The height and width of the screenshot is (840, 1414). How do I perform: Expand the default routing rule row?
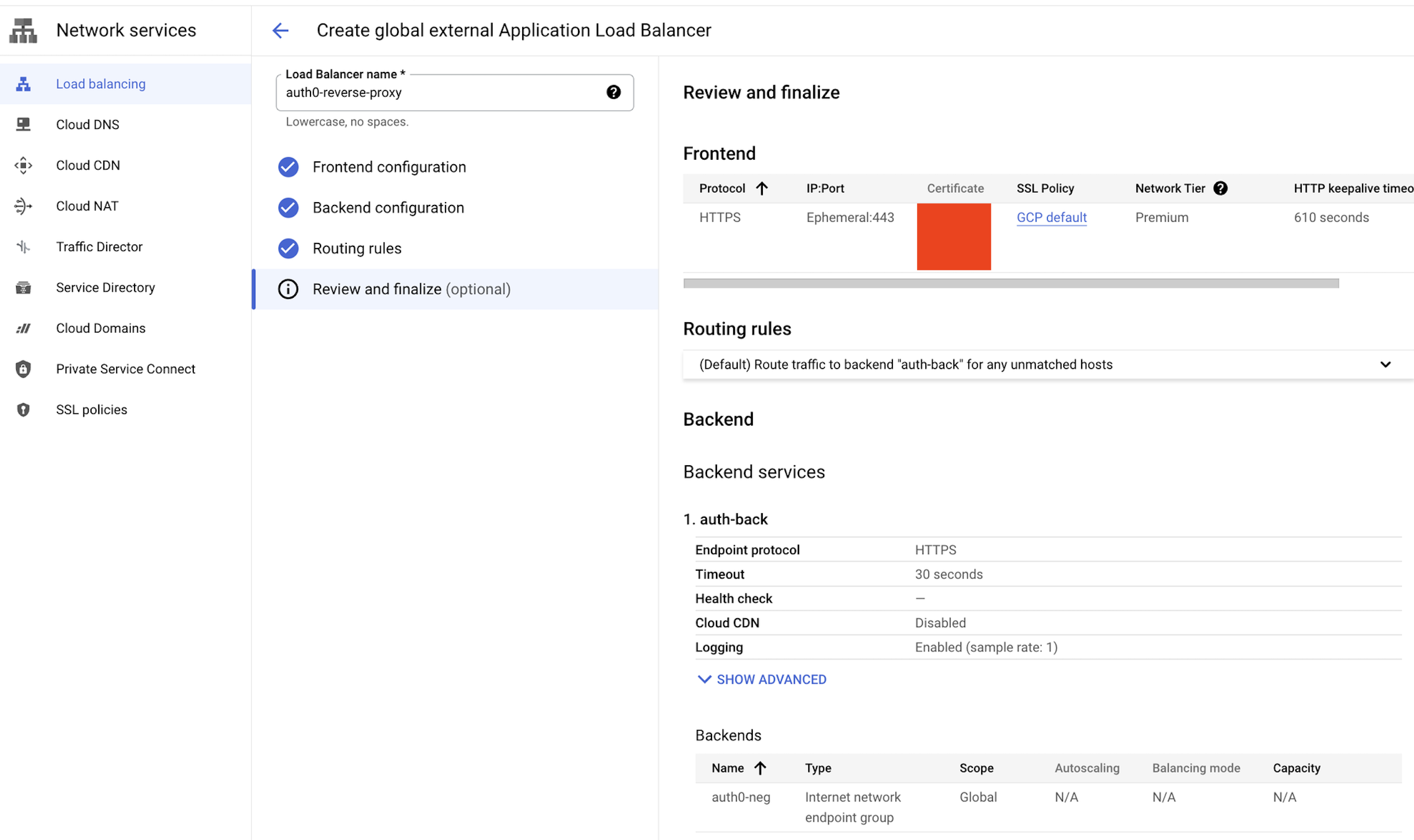tap(1384, 365)
